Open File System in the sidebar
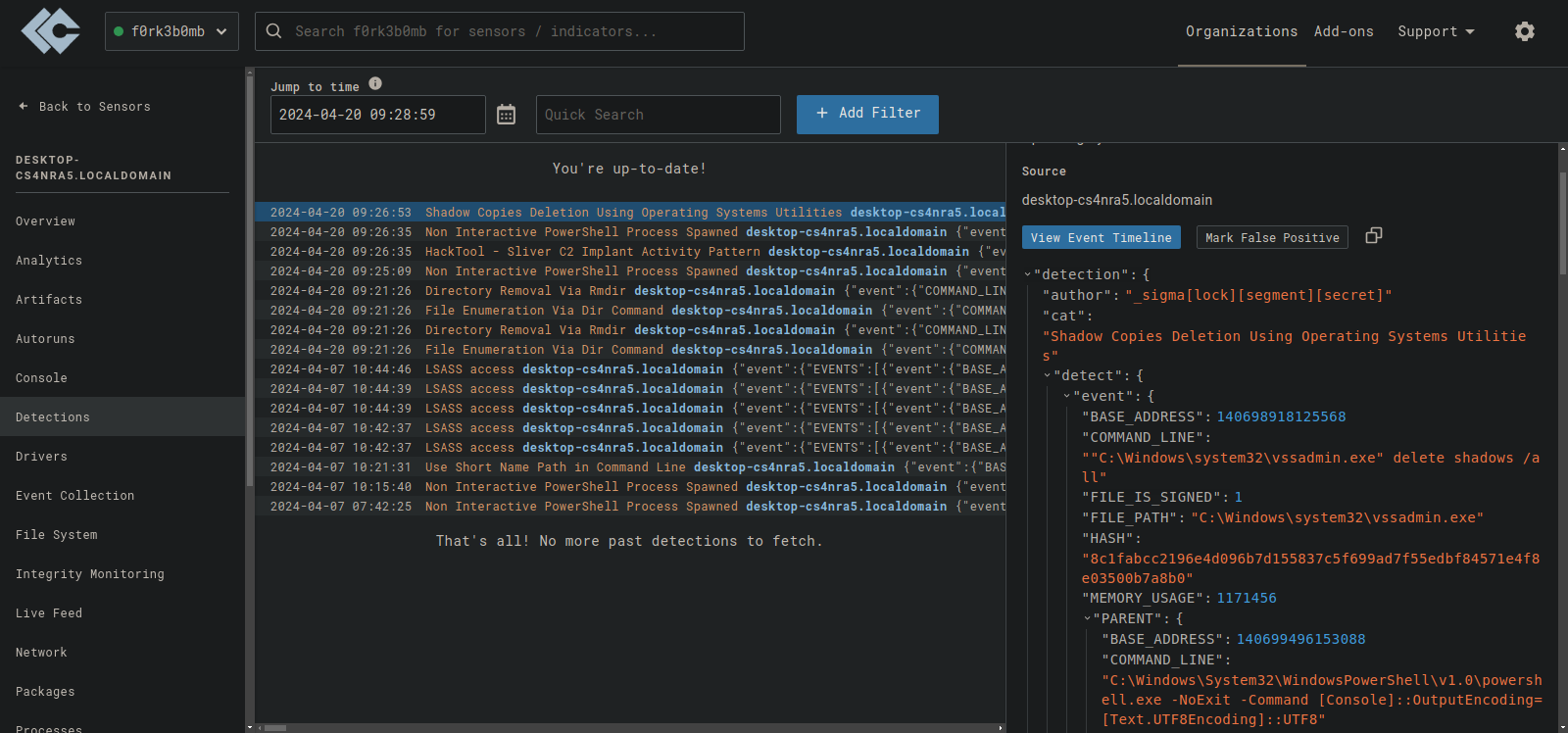 tap(122, 535)
